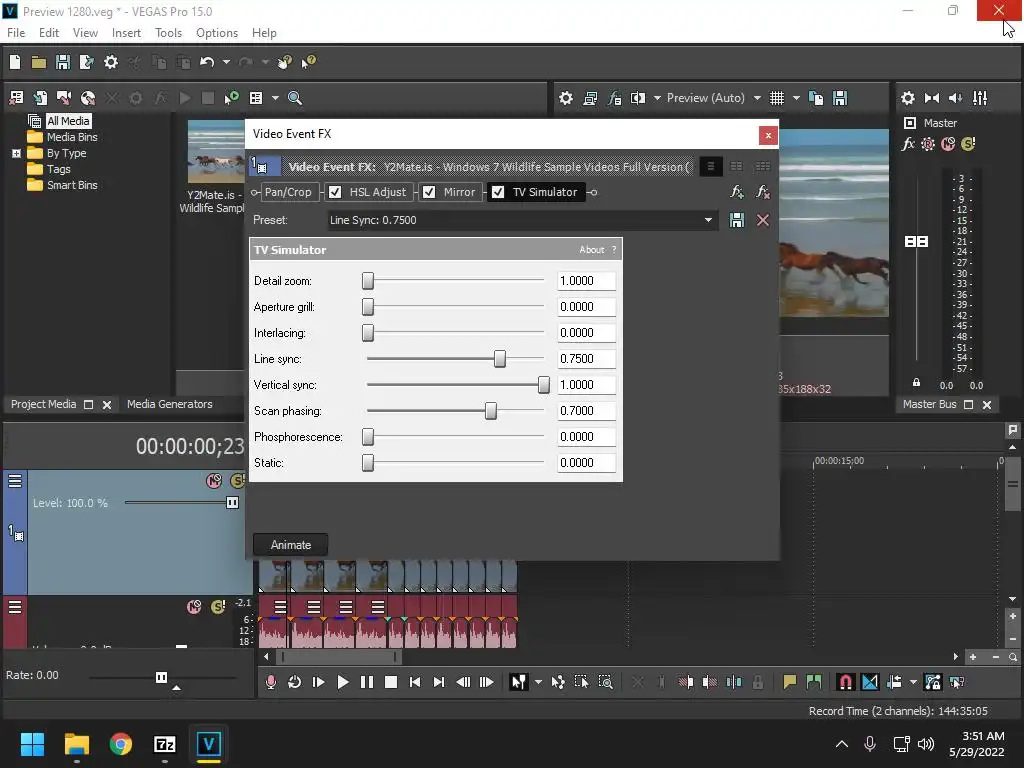Open a project with the folder icon
The image size is (1024, 768).
39,62
